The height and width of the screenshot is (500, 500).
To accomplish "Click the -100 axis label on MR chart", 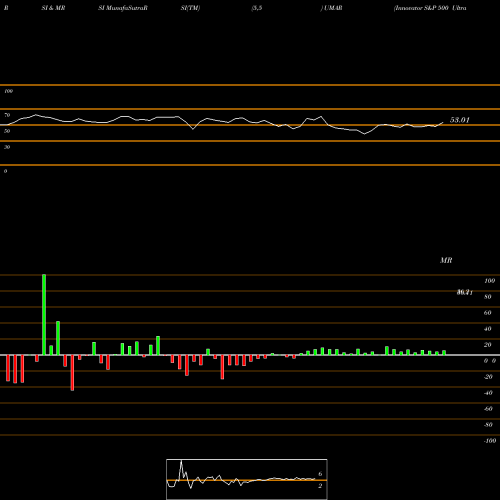I will (489, 441).
